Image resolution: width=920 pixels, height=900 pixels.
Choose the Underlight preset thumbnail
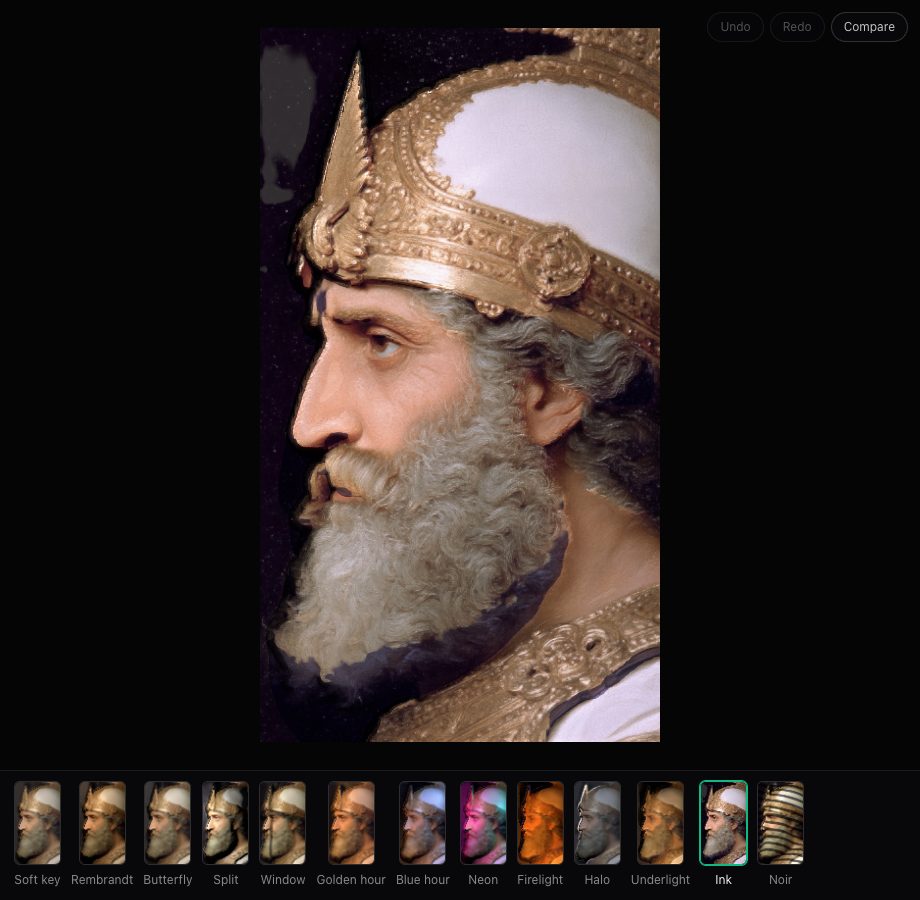click(x=660, y=823)
